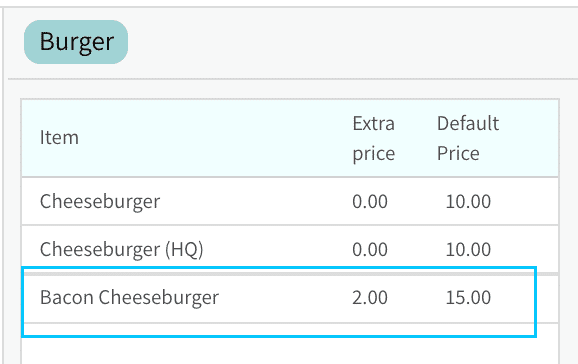Click the empty cell space after Bacon Cheeseburger name
Screen dimensions: 578x364
click(284, 297)
